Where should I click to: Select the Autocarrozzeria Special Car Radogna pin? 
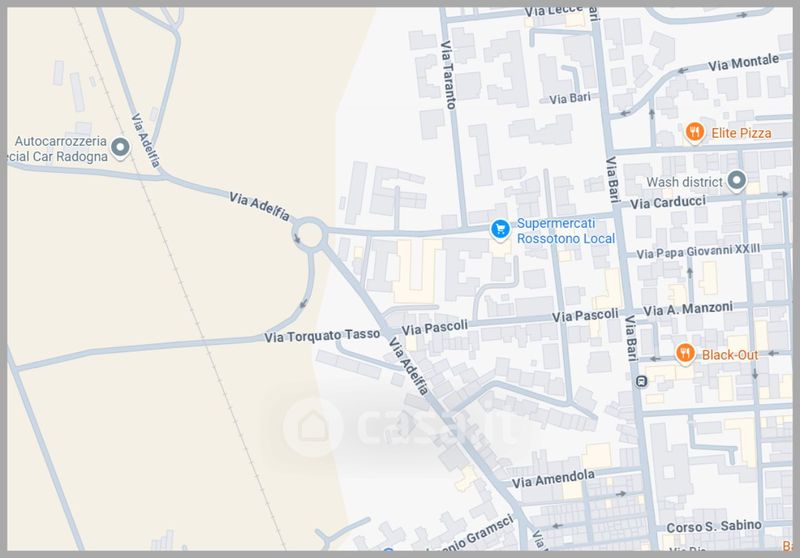(x=120, y=148)
